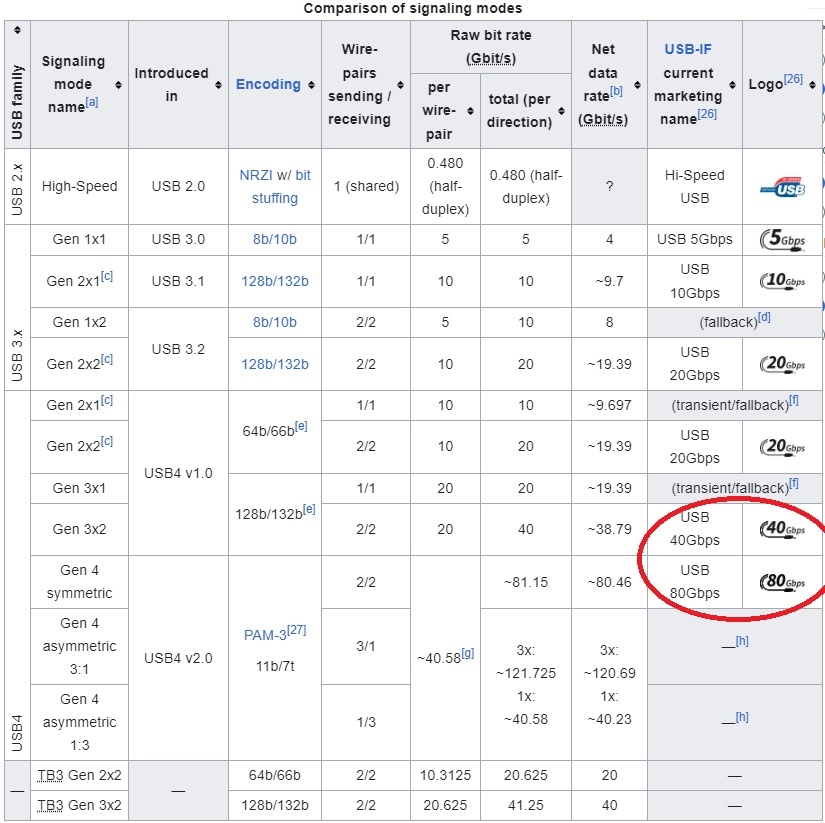Follow the NRZI encoding link
Viewport: 825px width, 823px height.
(x=256, y=175)
